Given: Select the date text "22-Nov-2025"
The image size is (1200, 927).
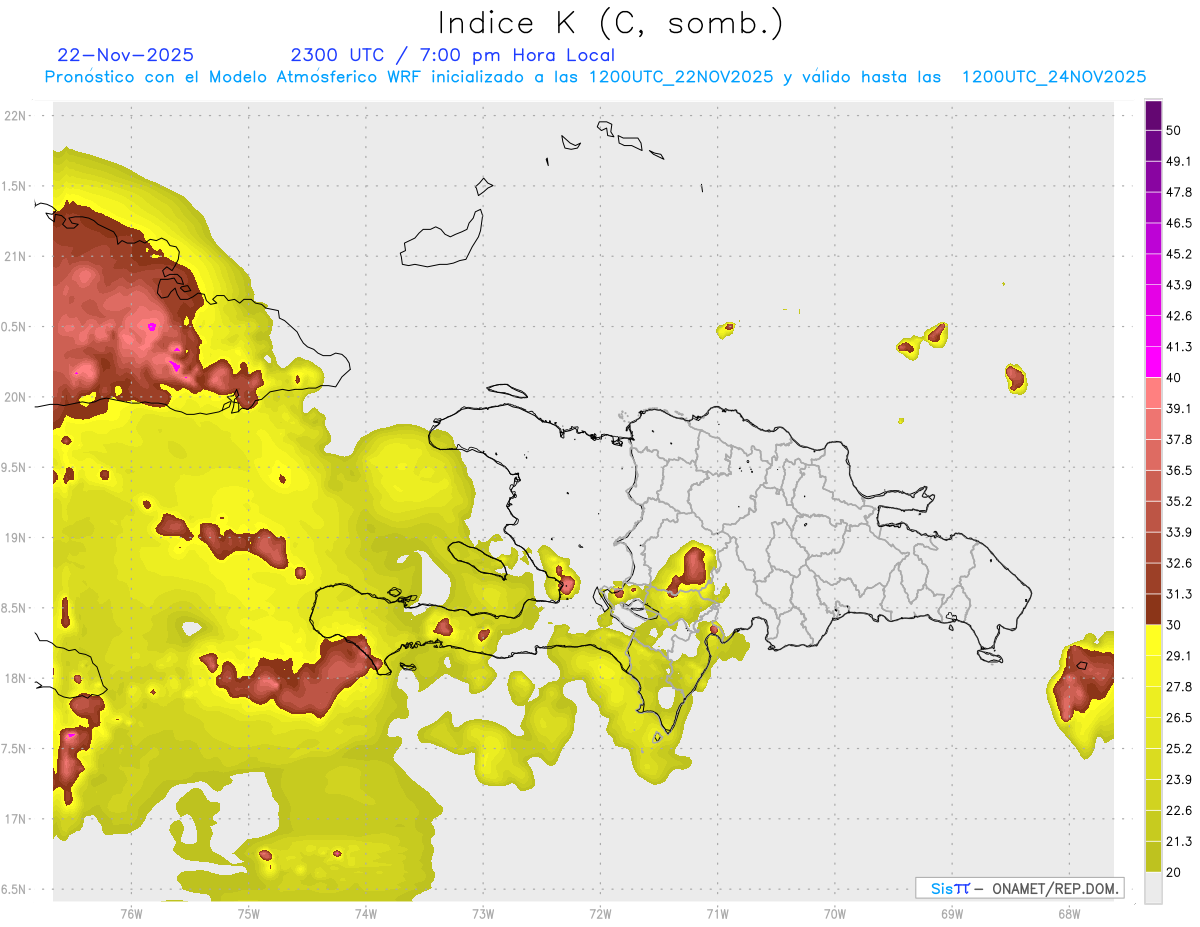Looking at the screenshot, I should 126,55.
